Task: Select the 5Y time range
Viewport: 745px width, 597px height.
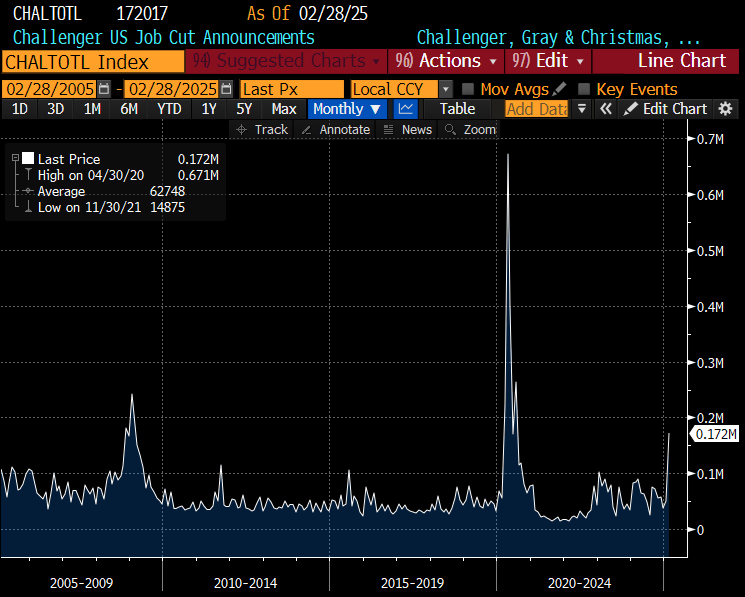Action: pos(244,109)
